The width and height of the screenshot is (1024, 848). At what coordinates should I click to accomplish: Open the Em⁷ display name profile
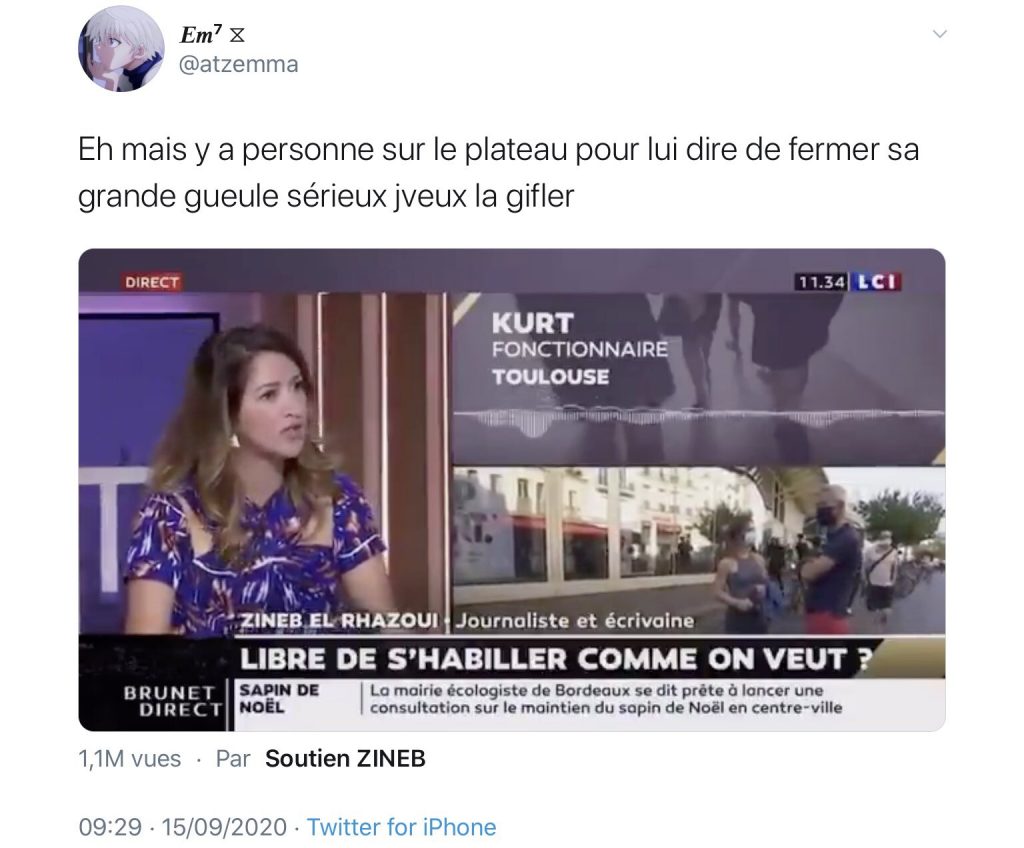(x=197, y=35)
